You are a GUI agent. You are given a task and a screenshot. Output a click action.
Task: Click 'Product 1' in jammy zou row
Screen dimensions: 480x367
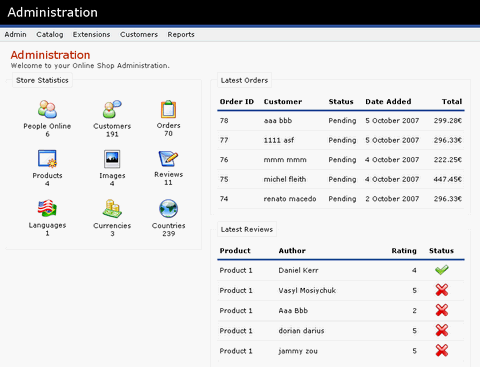[x=236, y=351]
